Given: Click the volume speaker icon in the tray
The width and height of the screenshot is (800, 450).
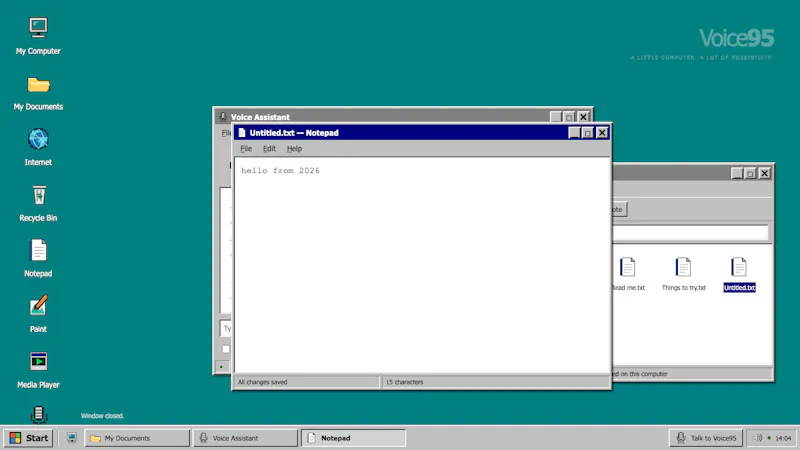Looking at the screenshot, I should (757, 438).
